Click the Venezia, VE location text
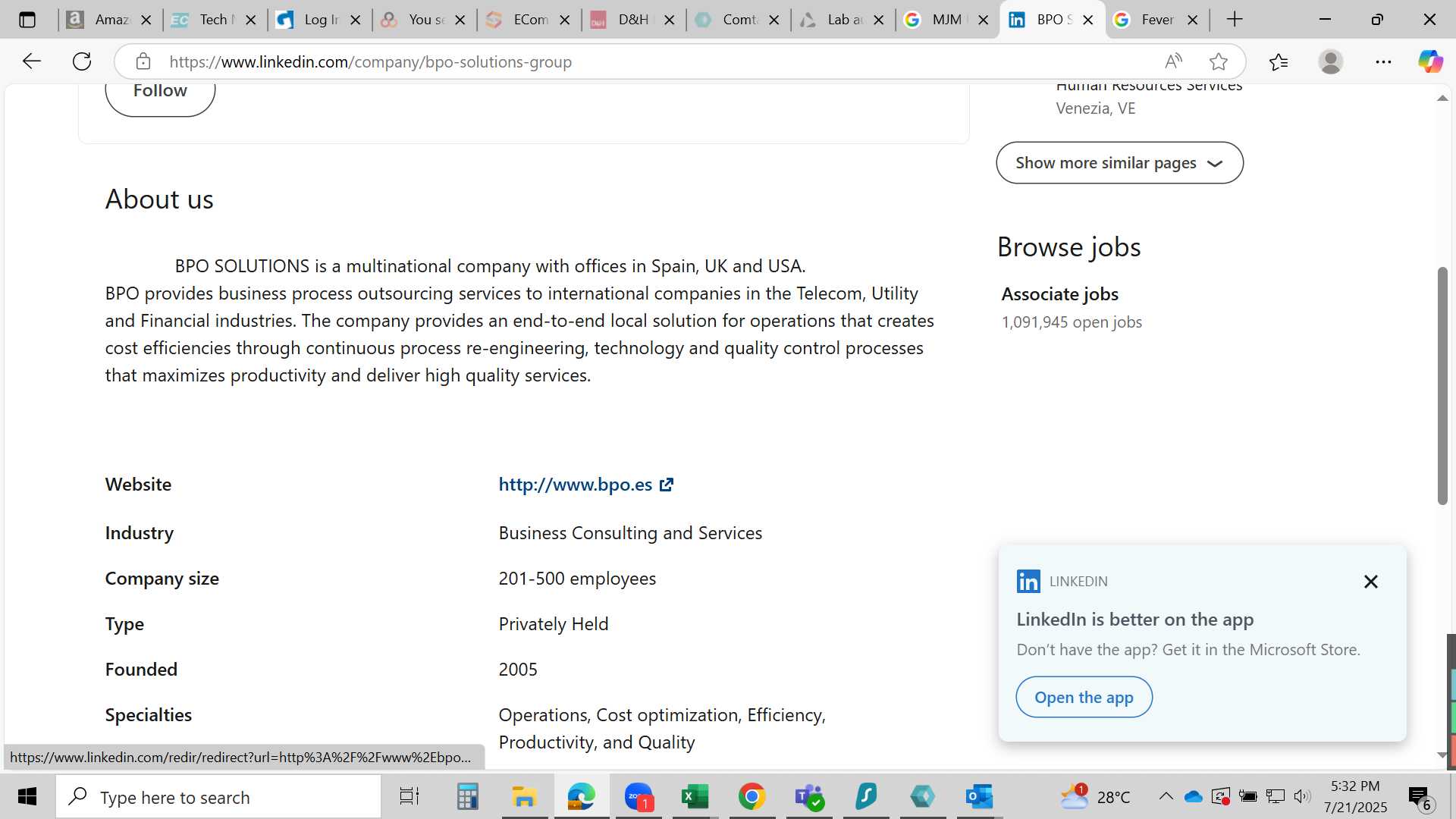Screen dimensions: 1456x819 1096,108
